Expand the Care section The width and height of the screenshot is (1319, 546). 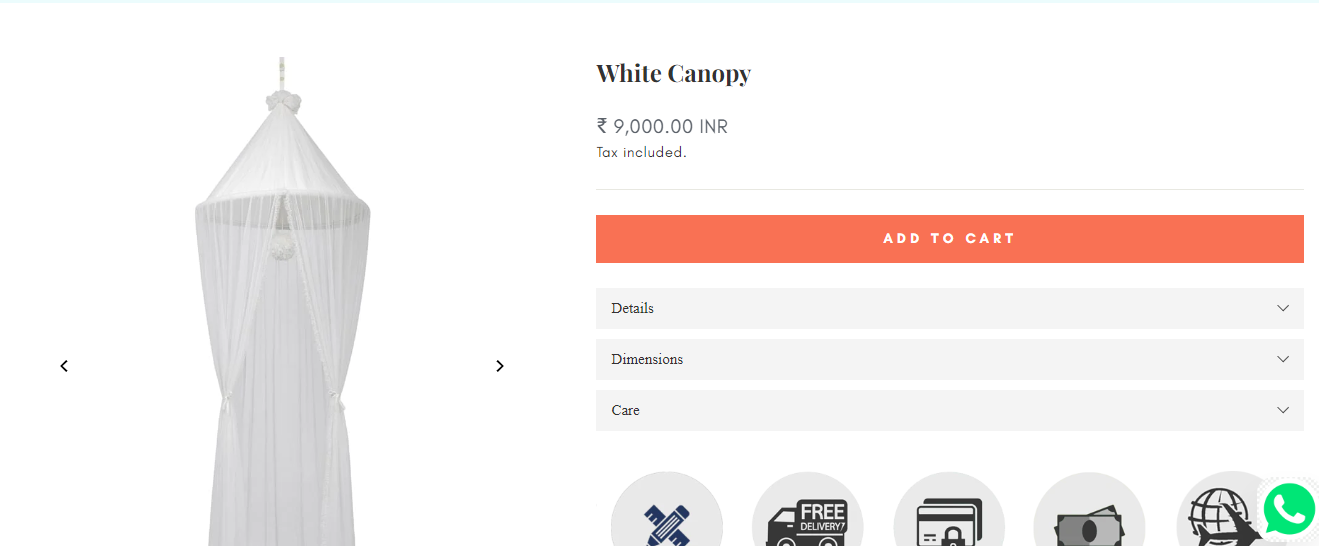[x=626, y=410]
